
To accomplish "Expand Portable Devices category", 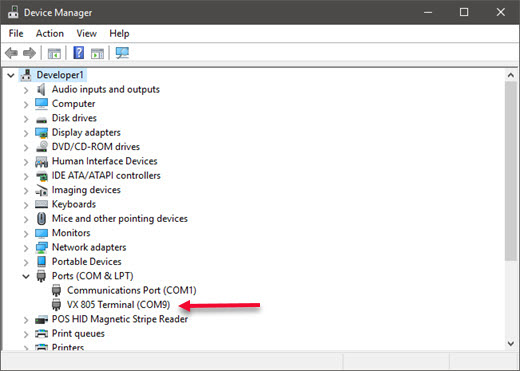I will tap(26, 262).
